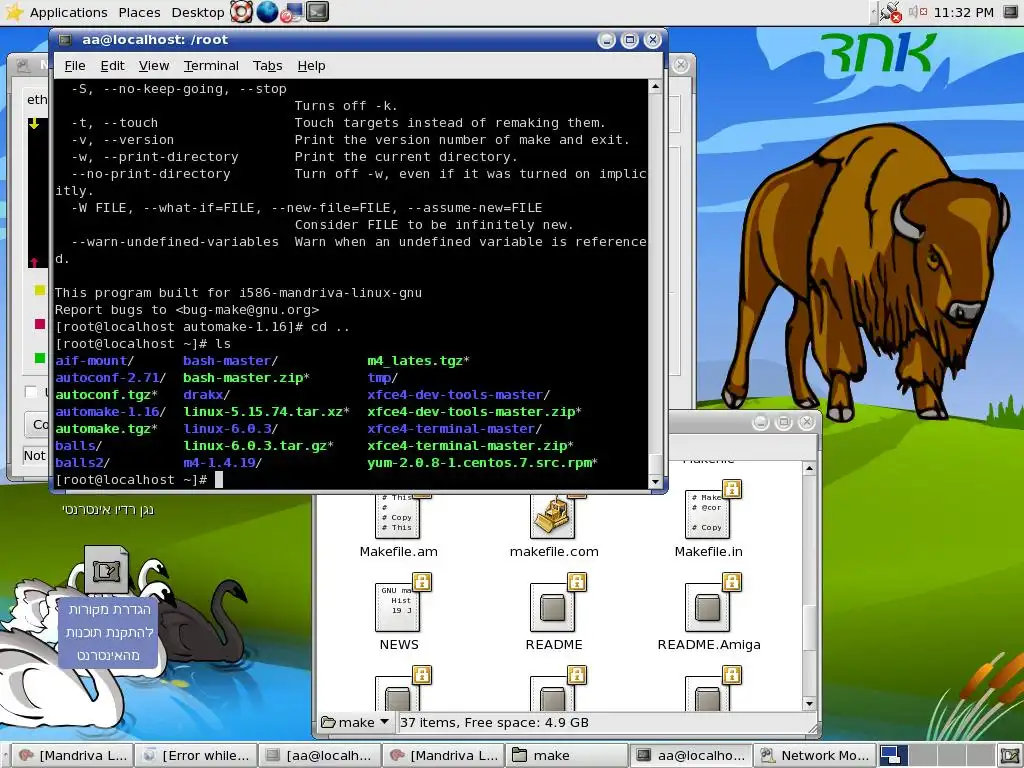The height and width of the screenshot is (768, 1024).
Task: Launch the terminal icon in top panel
Action: tap(317, 12)
